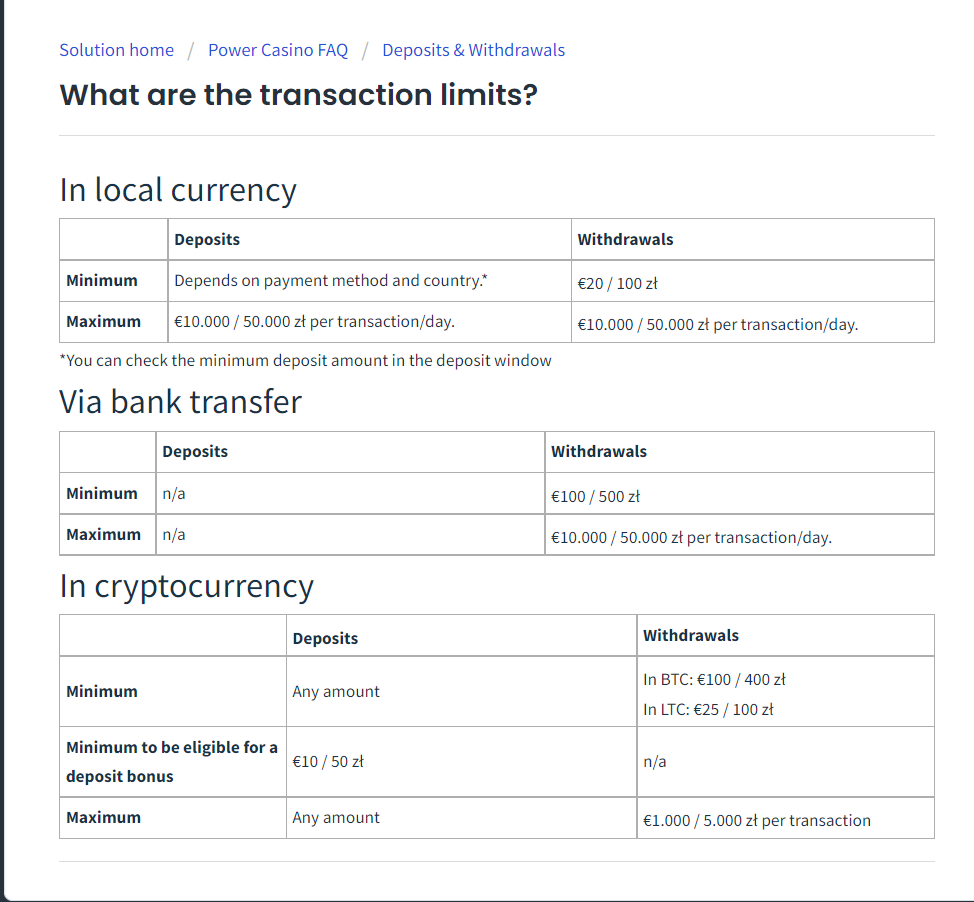
Task: Click the local currency maximum deposit cell
Action: pyautogui.click(x=314, y=322)
